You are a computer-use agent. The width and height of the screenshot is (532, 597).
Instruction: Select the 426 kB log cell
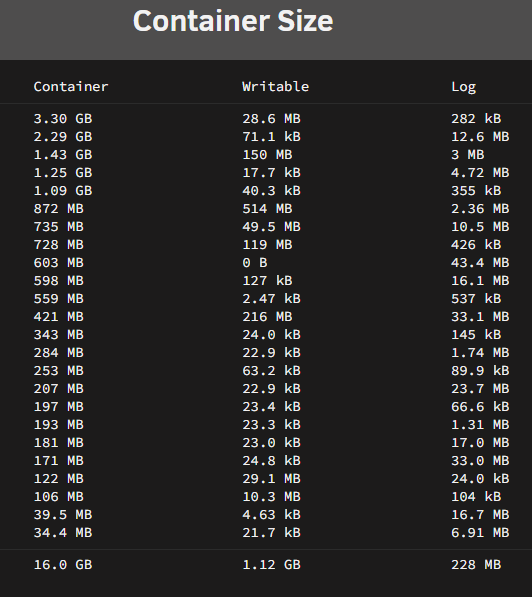(476, 245)
